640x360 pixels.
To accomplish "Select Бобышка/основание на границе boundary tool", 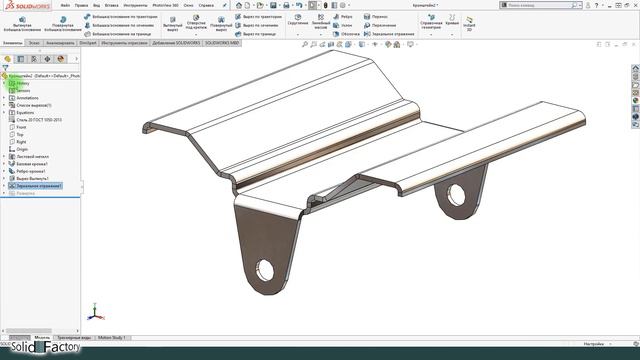I will coord(118,34).
